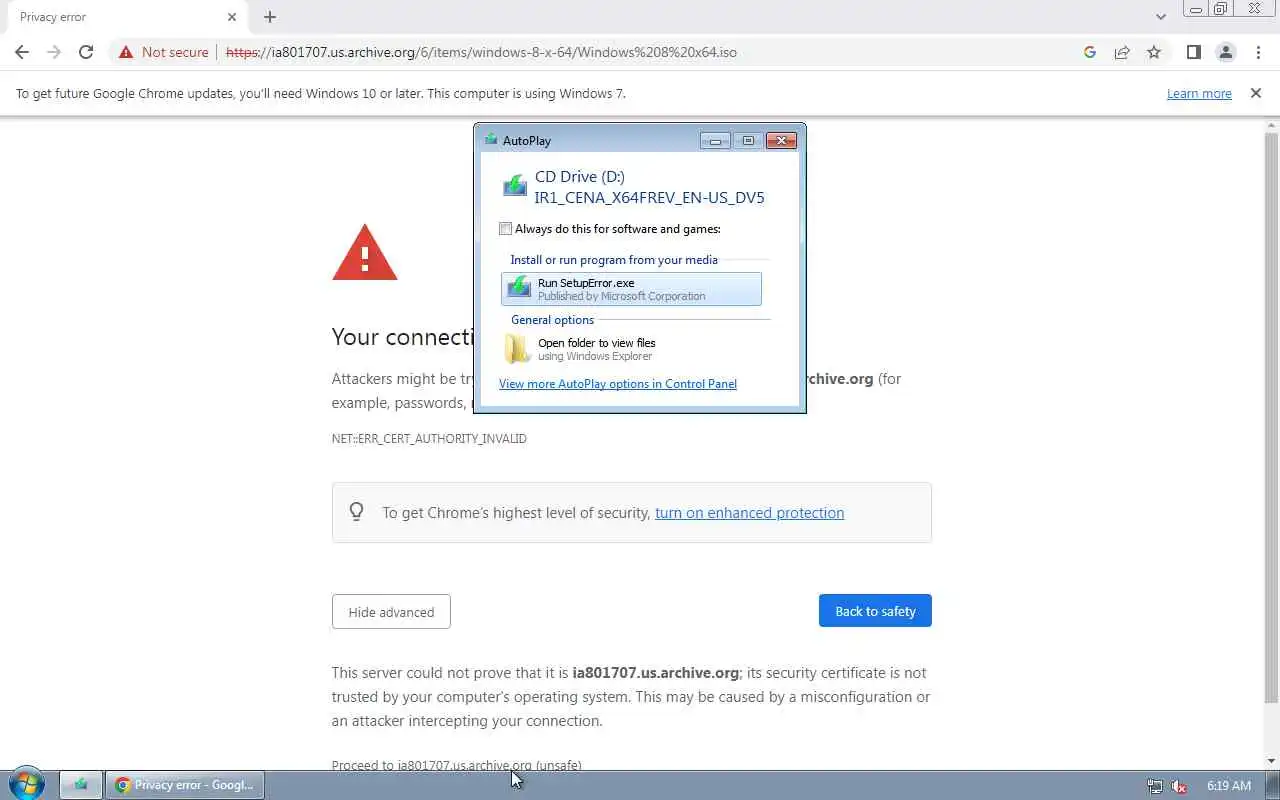This screenshot has height=800, width=1280.
Task: Click the page vertical scrollbar
Action: tap(1271, 418)
